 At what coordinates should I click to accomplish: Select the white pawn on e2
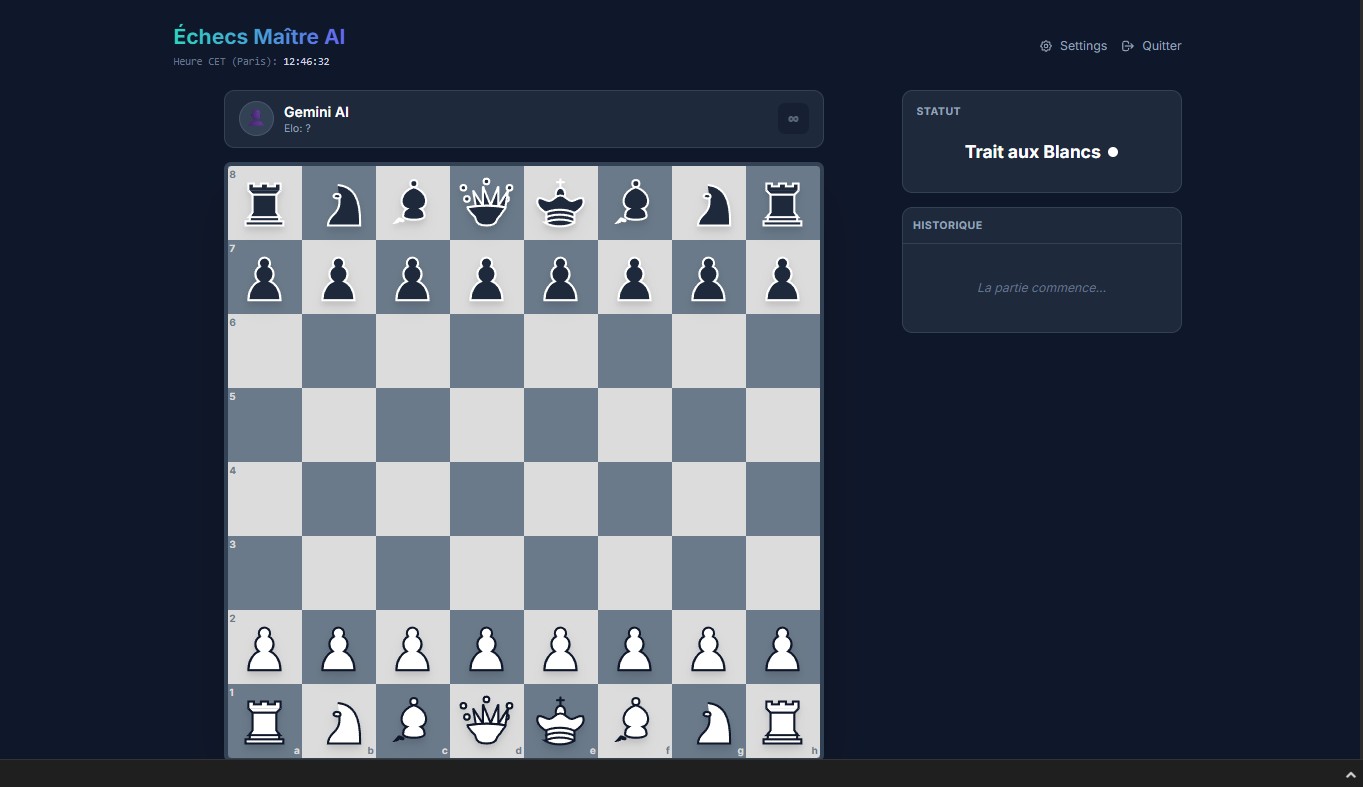560,647
